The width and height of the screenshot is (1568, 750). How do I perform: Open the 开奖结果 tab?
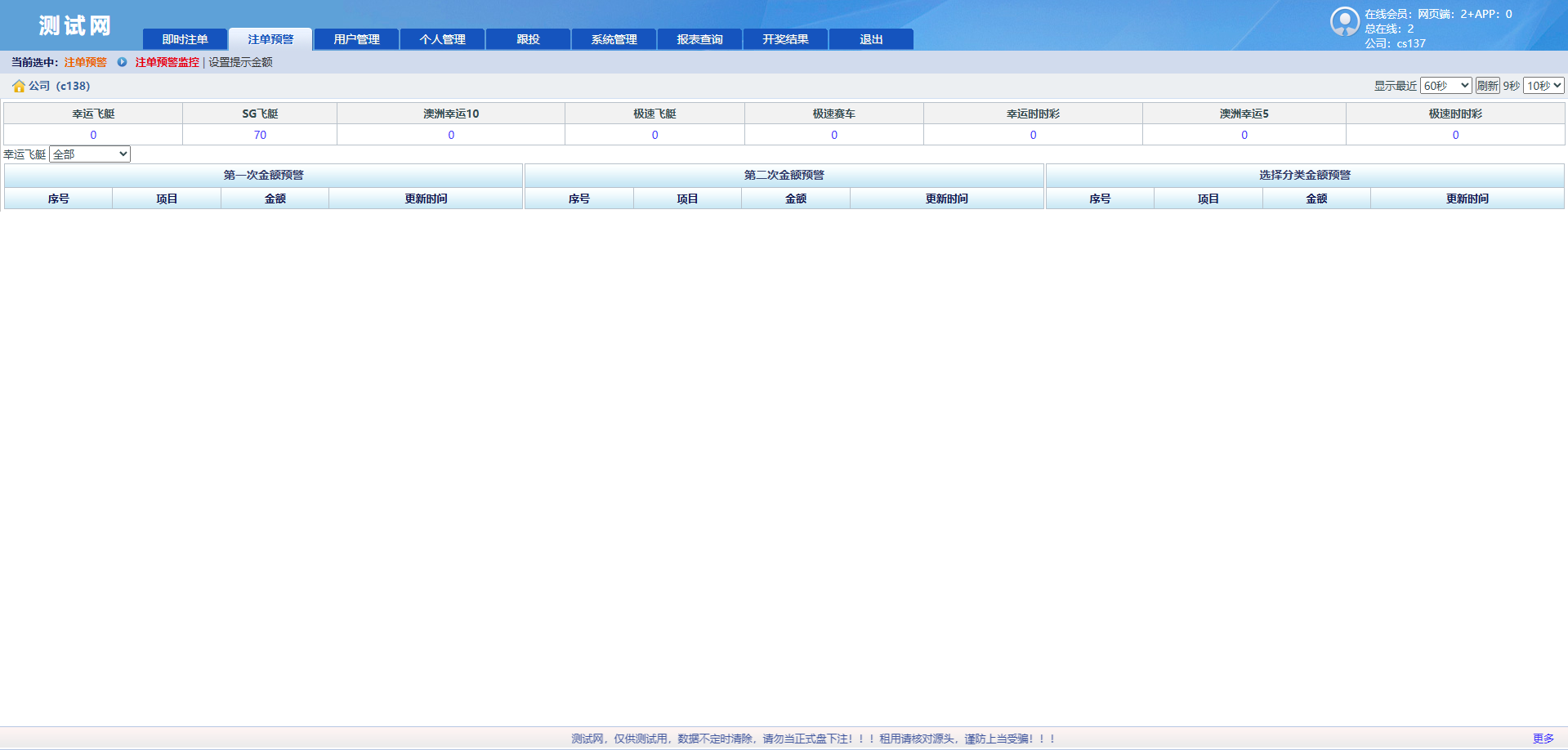tap(785, 39)
